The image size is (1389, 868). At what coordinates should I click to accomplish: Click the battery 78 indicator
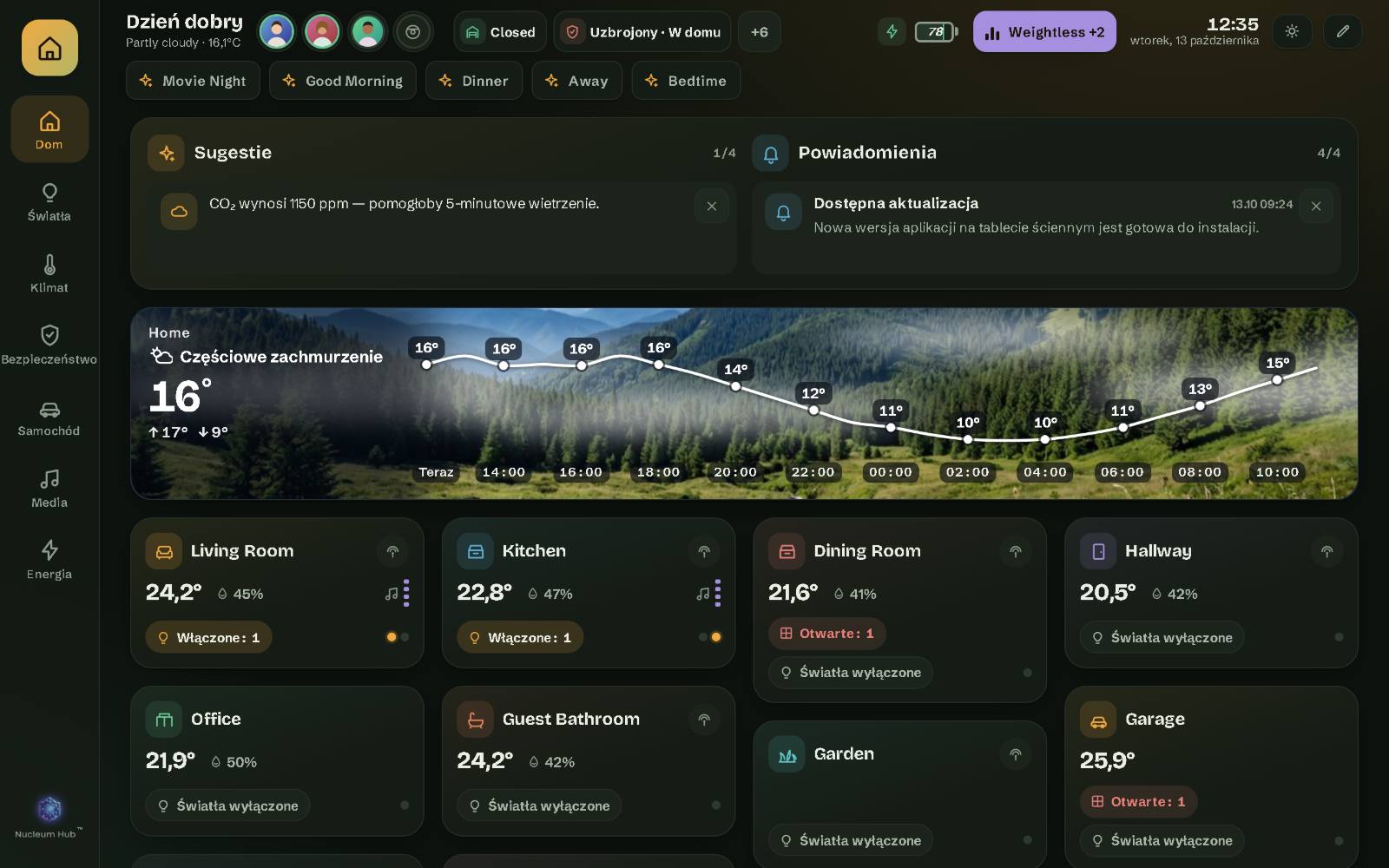[x=936, y=32]
